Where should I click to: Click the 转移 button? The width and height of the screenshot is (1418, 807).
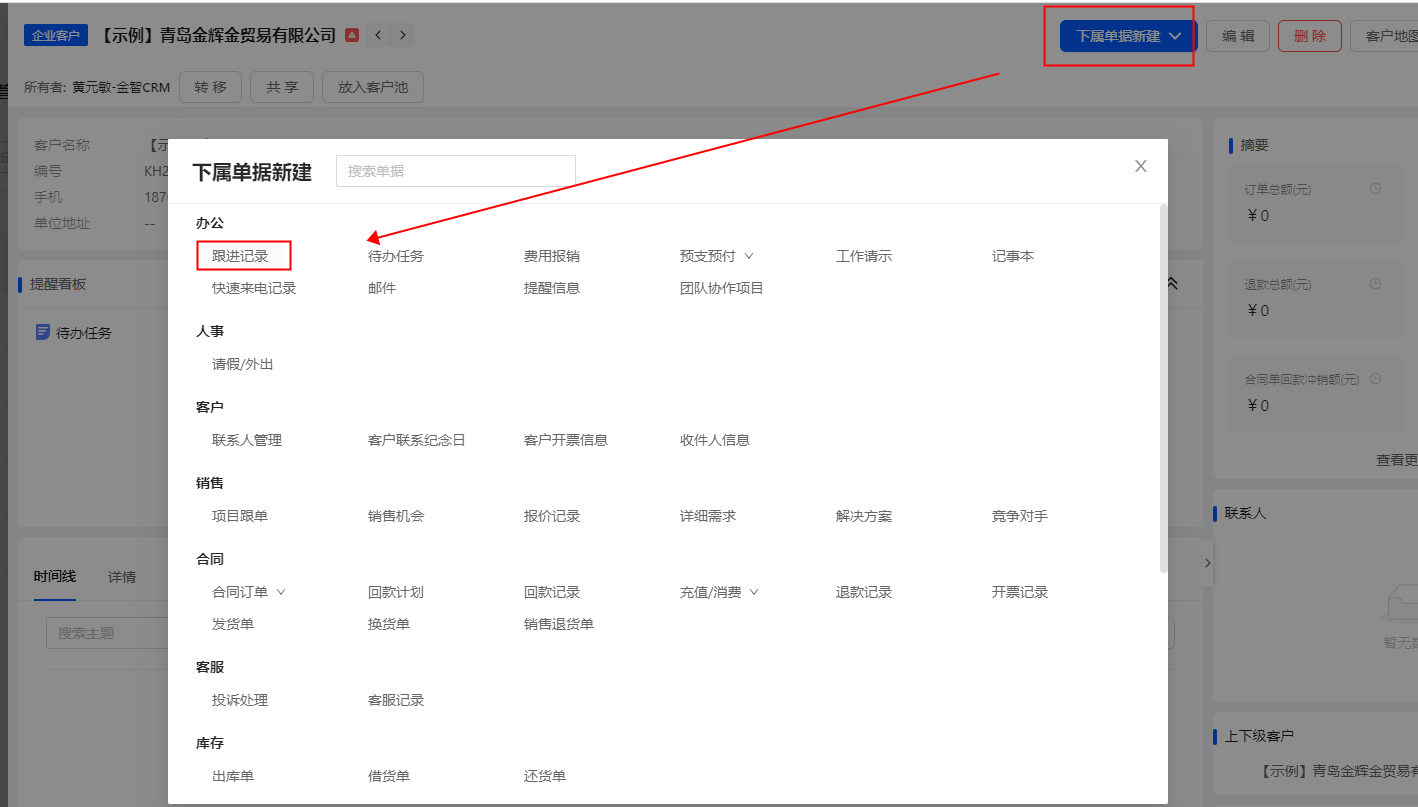(210, 87)
